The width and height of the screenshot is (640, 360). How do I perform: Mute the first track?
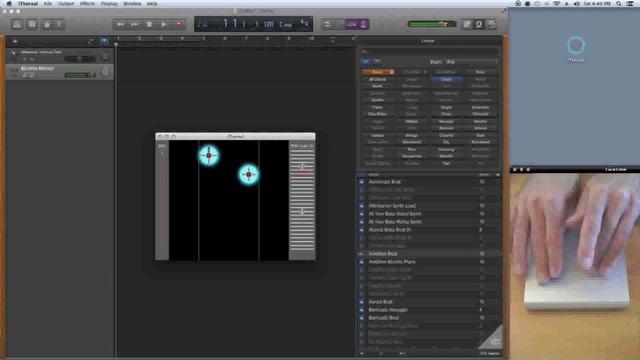(24, 60)
